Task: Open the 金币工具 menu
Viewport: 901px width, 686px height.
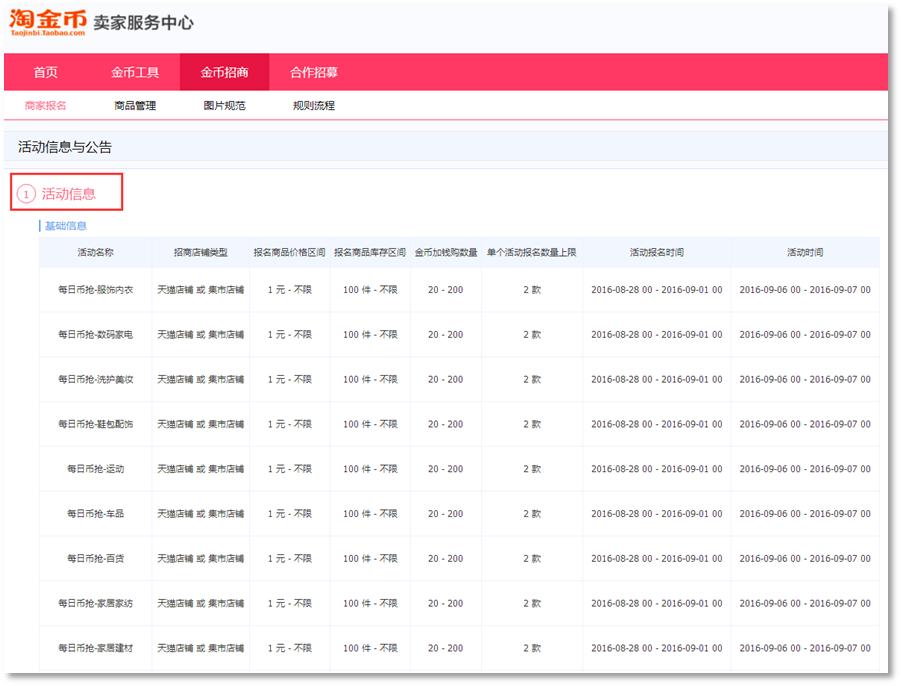Action: click(x=135, y=71)
